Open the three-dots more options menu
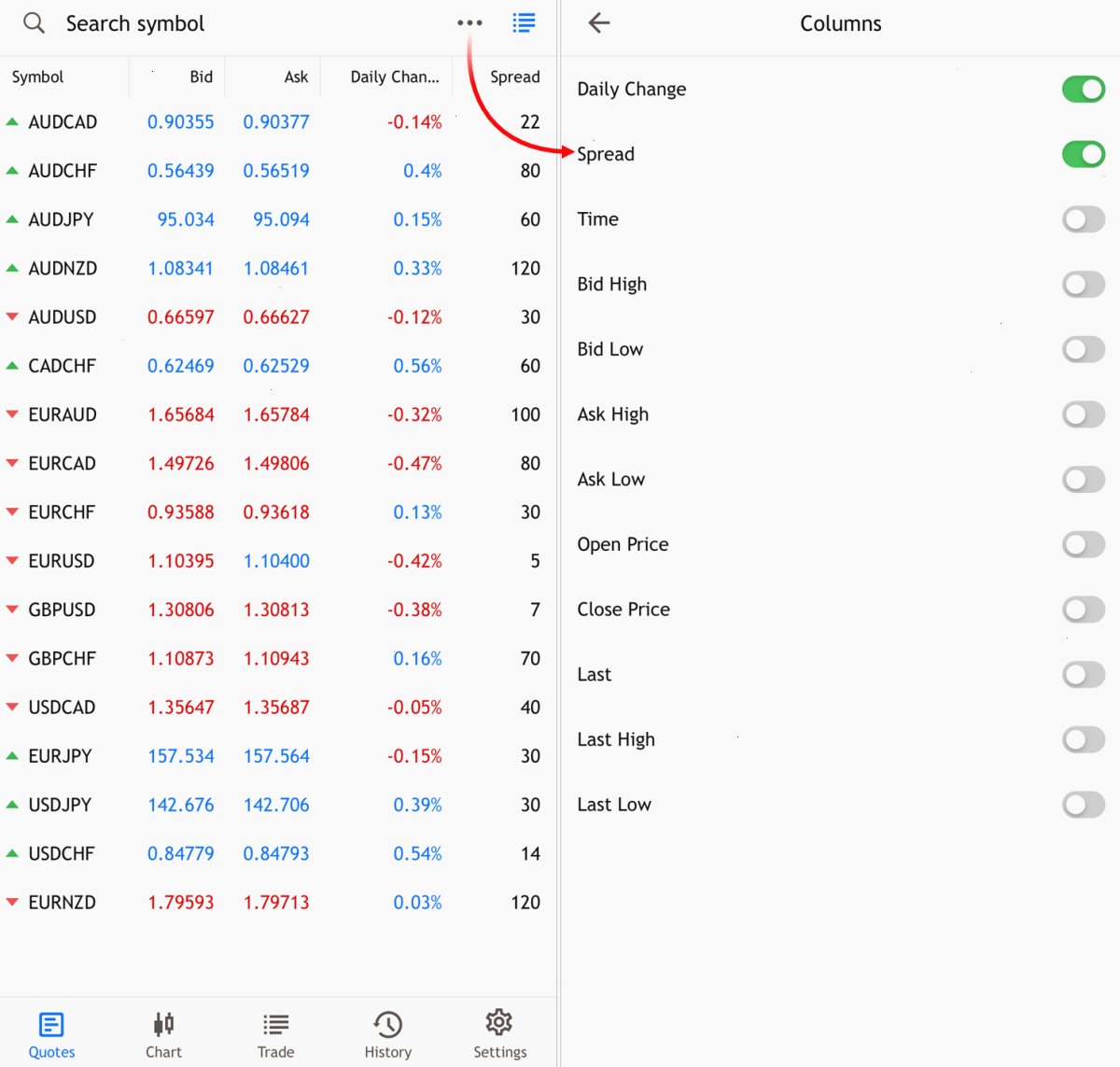Image resolution: width=1120 pixels, height=1067 pixels. [469, 23]
